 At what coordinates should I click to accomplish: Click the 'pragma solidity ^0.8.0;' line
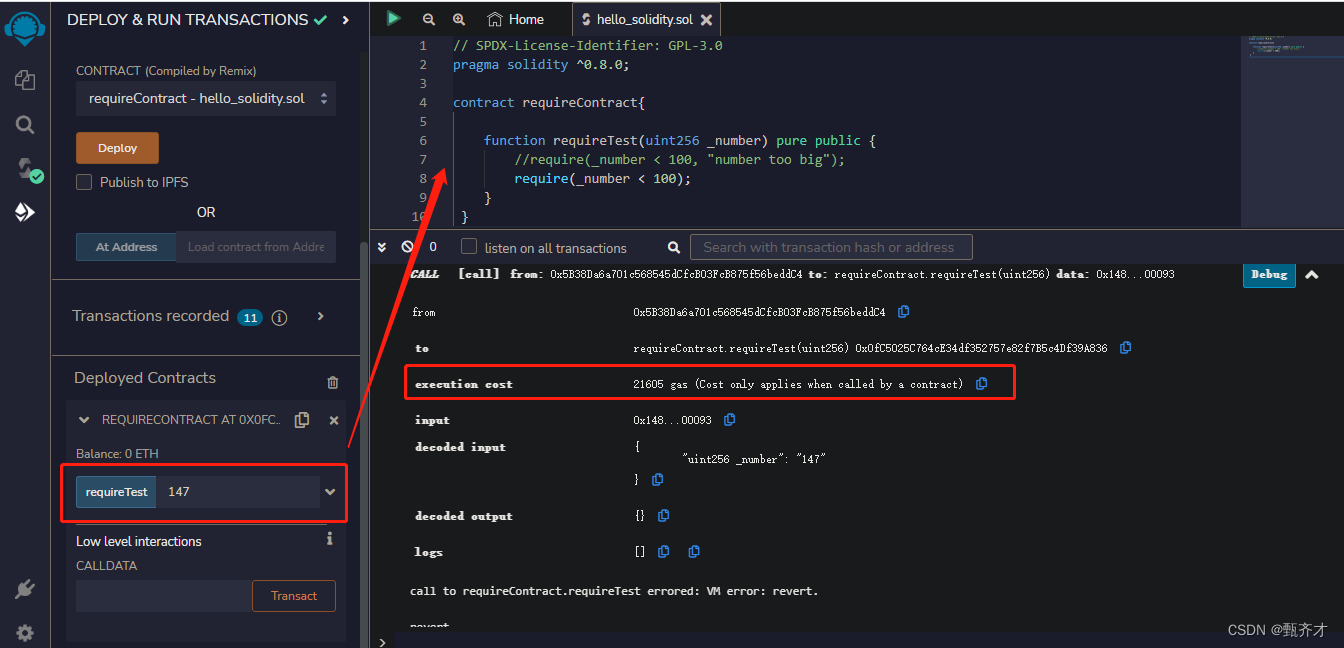[541, 64]
